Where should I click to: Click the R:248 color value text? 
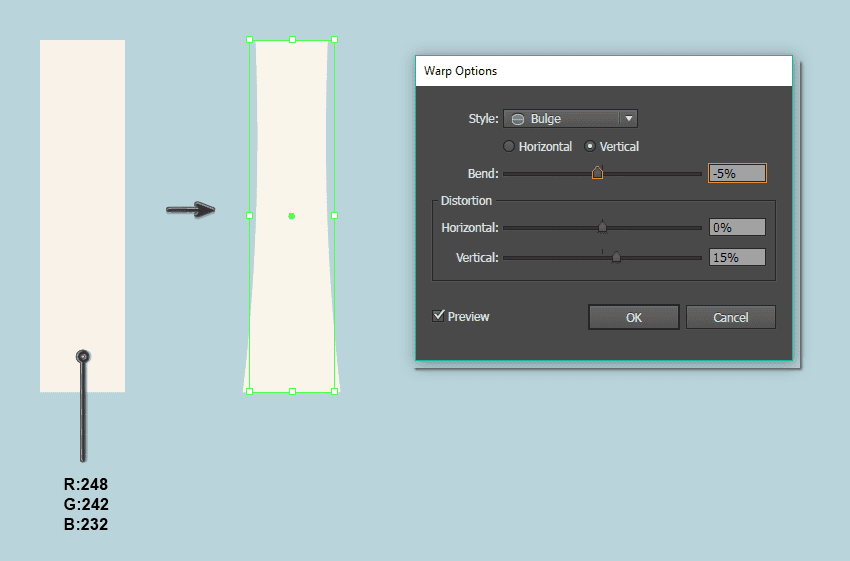point(86,484)
